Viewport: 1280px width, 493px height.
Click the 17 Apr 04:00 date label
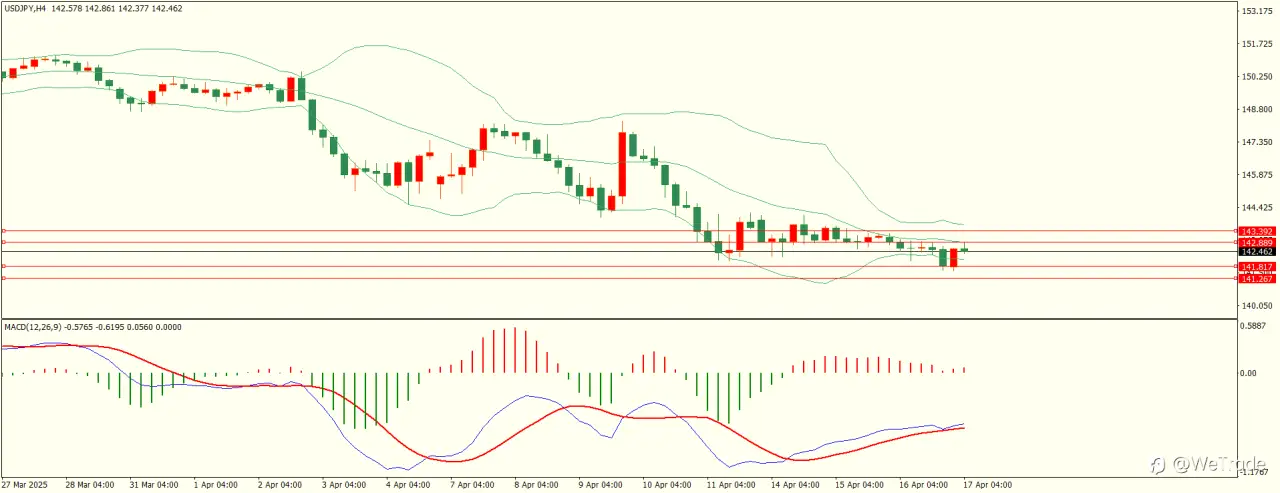pyautogui.click(x=987, y=485)
